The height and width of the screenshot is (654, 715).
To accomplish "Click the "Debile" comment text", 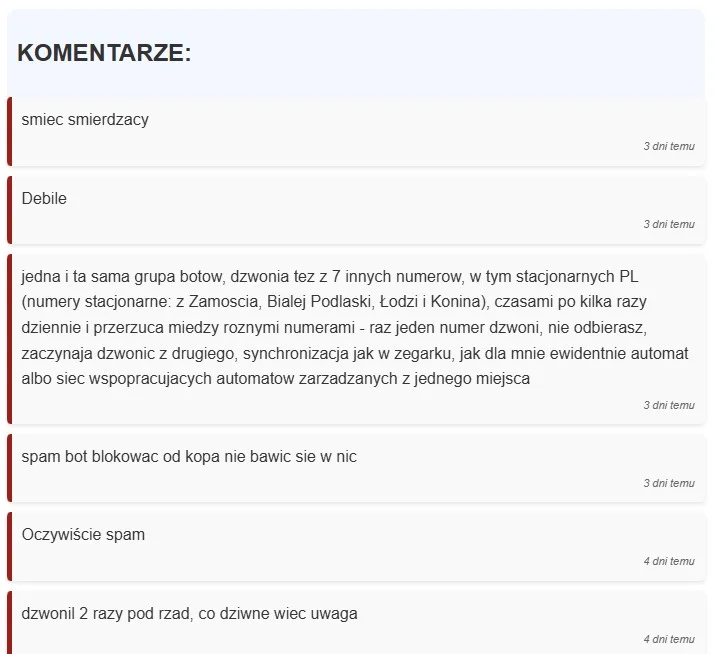I will (x=44, y=198).
